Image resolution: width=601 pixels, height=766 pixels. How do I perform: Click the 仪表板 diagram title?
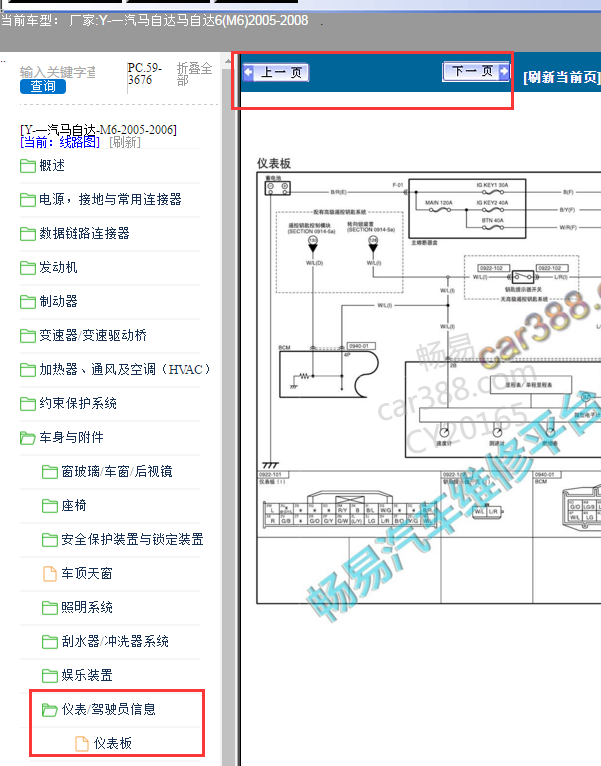tap(274, 164)
